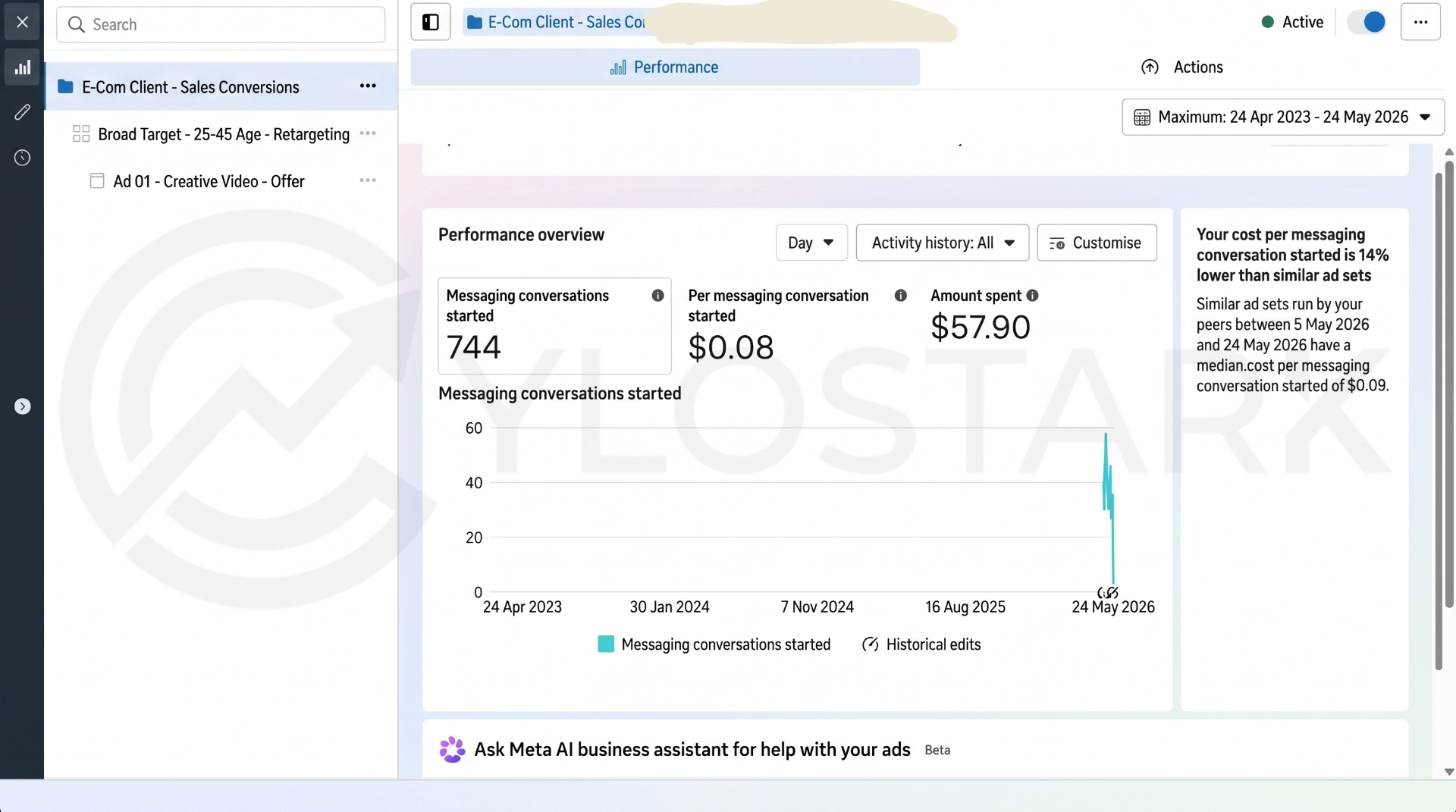Toggle Historical edits in chart legend
The height and width of the screenshot is (812, 1456).
(921, 644)
